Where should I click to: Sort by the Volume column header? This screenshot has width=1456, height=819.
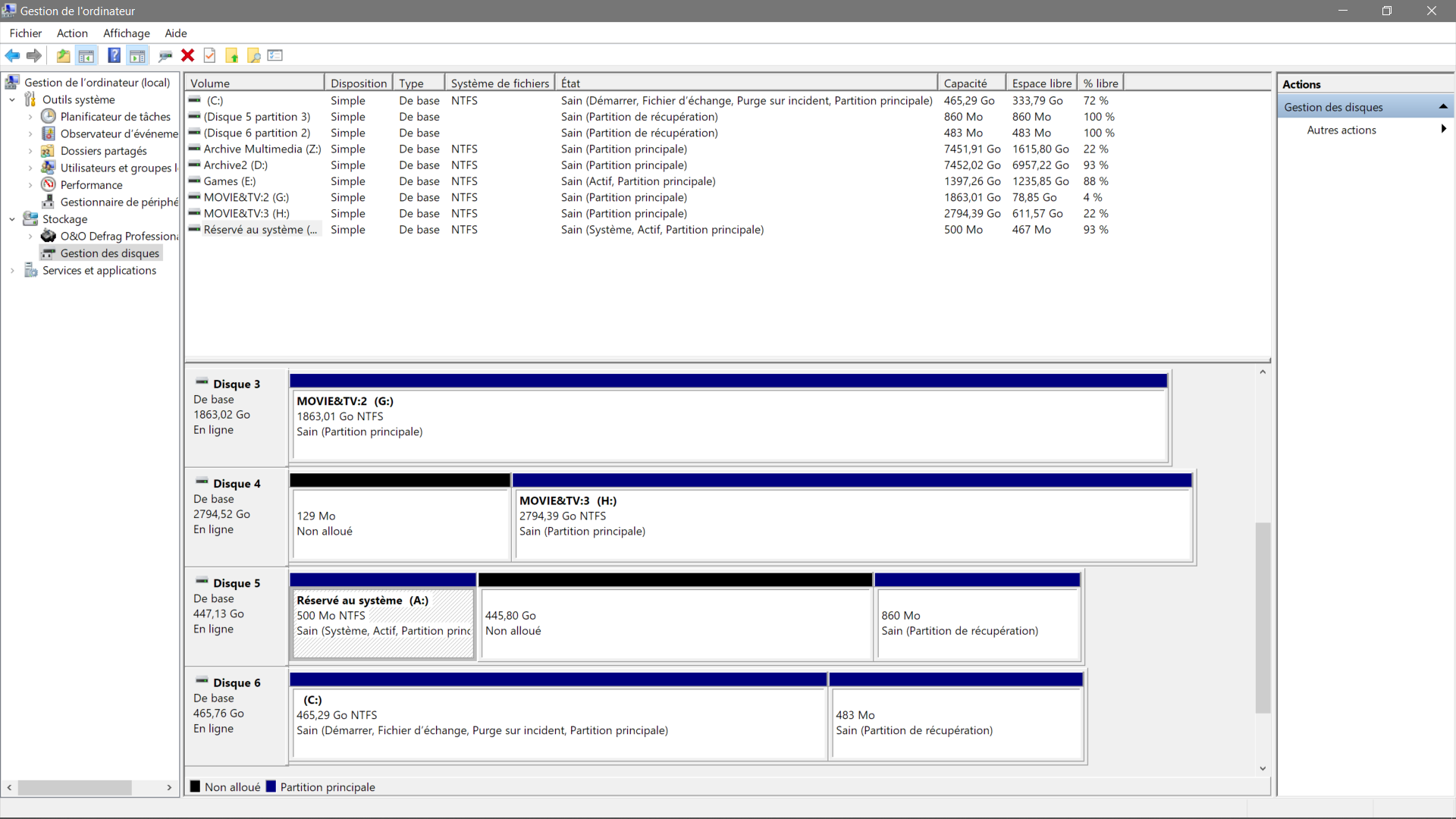pyautogui.click(x=255, y=83)
